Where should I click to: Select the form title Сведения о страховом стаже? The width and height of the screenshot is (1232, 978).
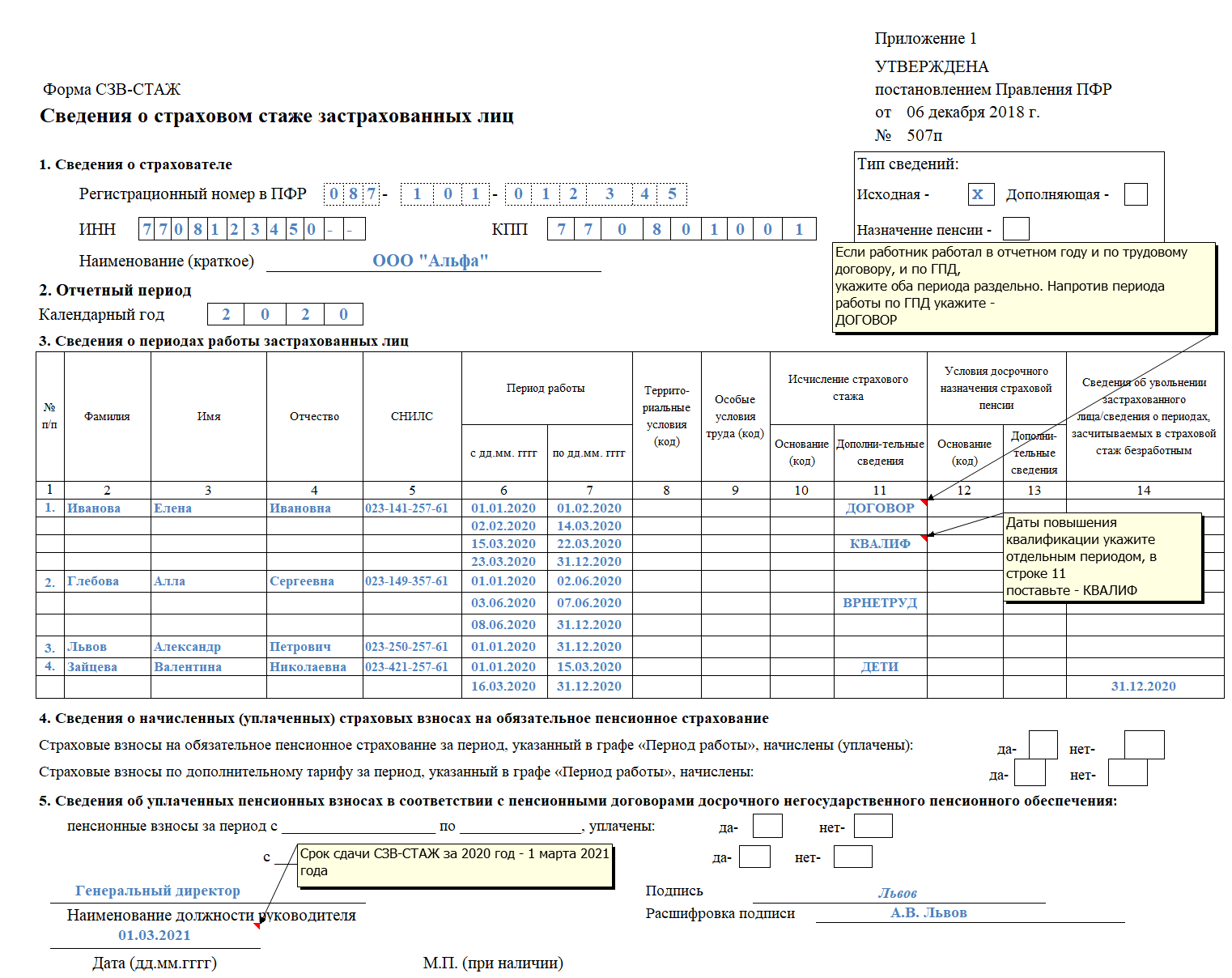[x=277, y=116]
